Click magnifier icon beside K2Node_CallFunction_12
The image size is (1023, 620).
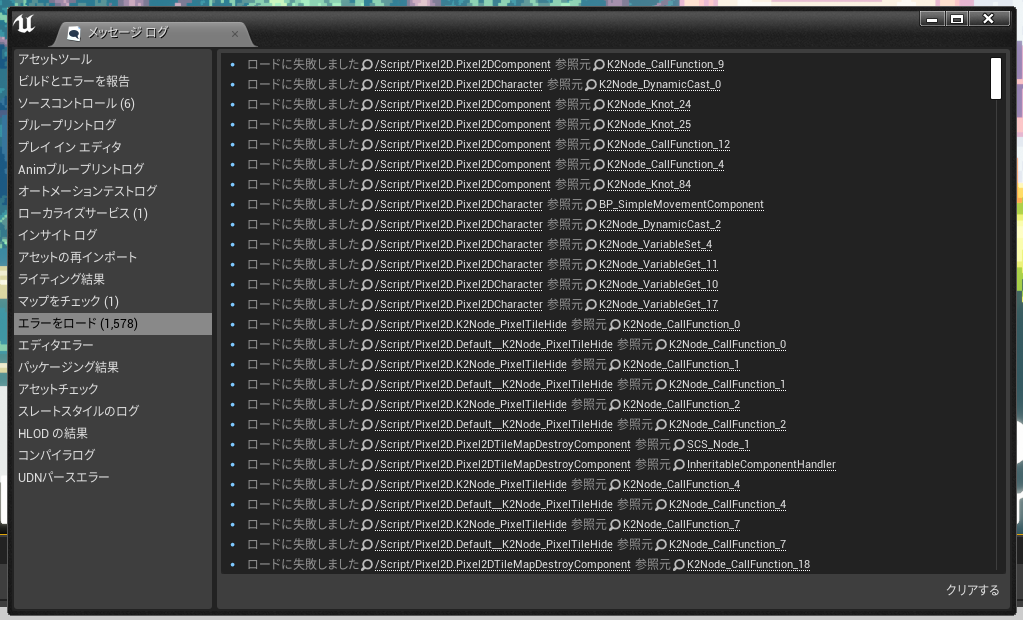point(599,145)
